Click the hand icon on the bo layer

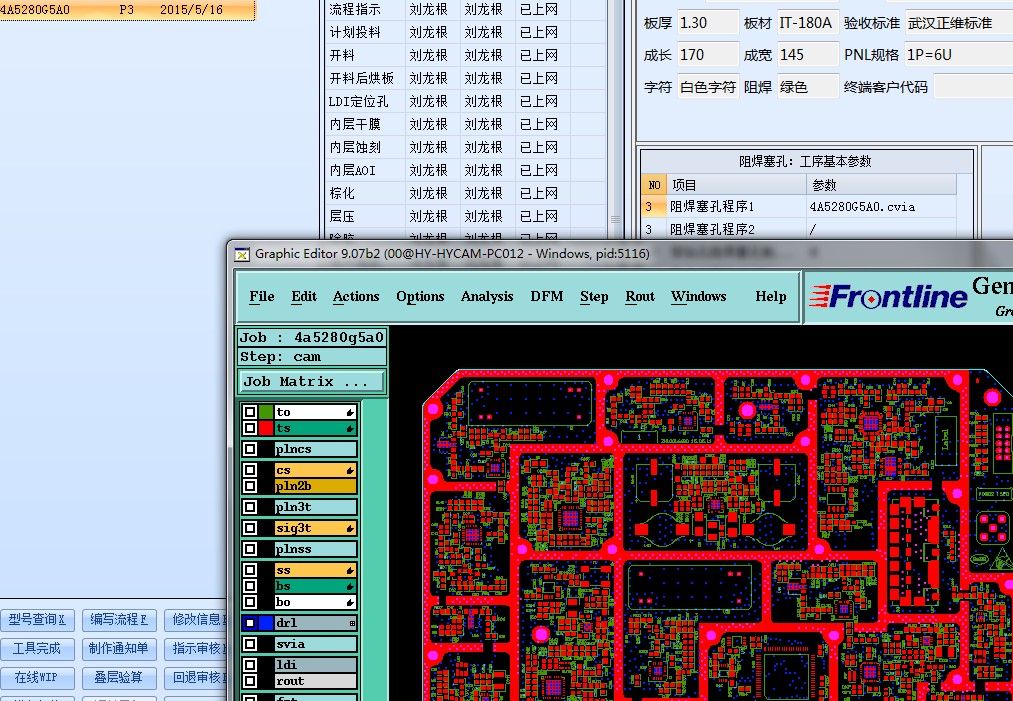(x=350, y=602)
